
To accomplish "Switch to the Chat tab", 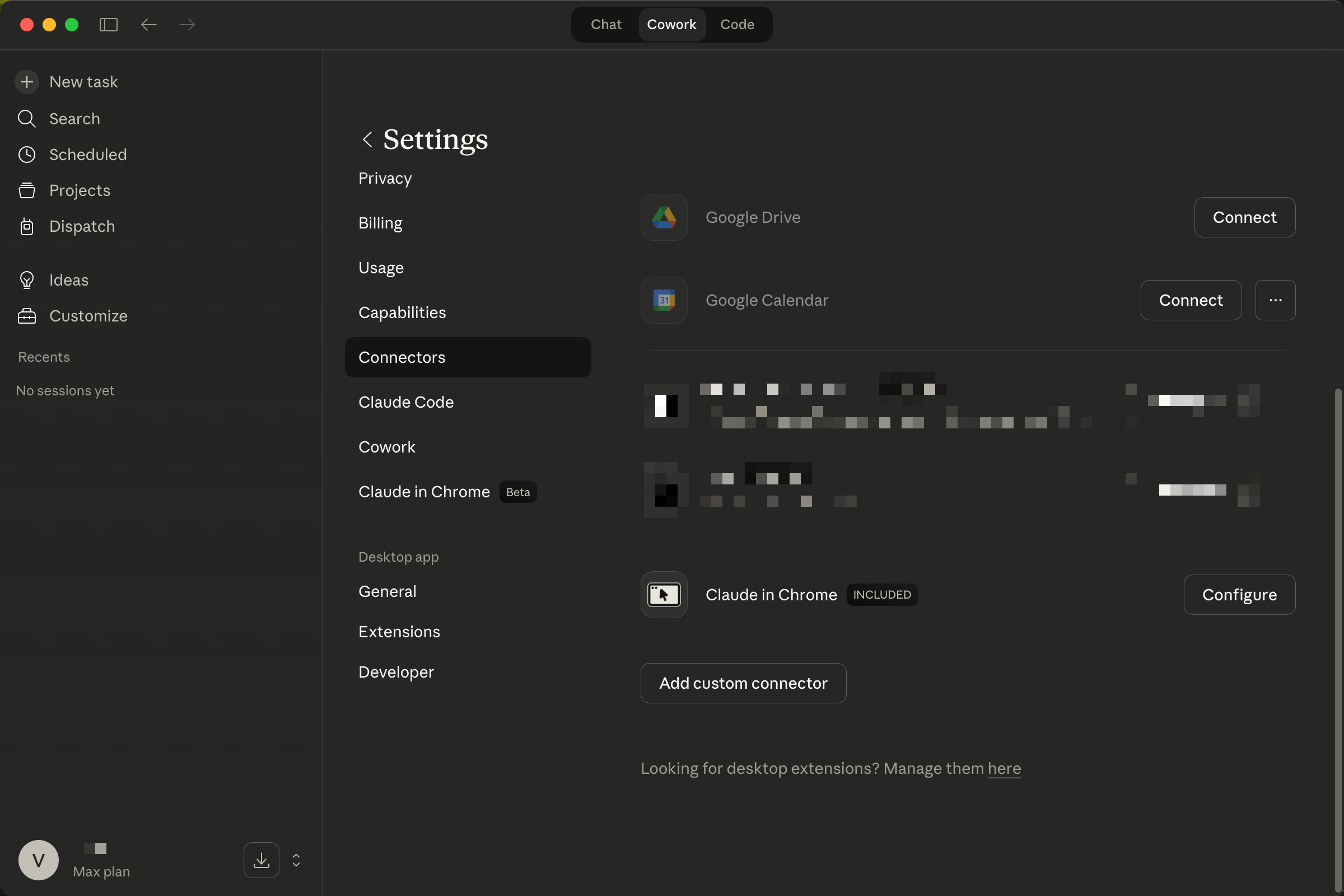I will (x=606, y=25).
